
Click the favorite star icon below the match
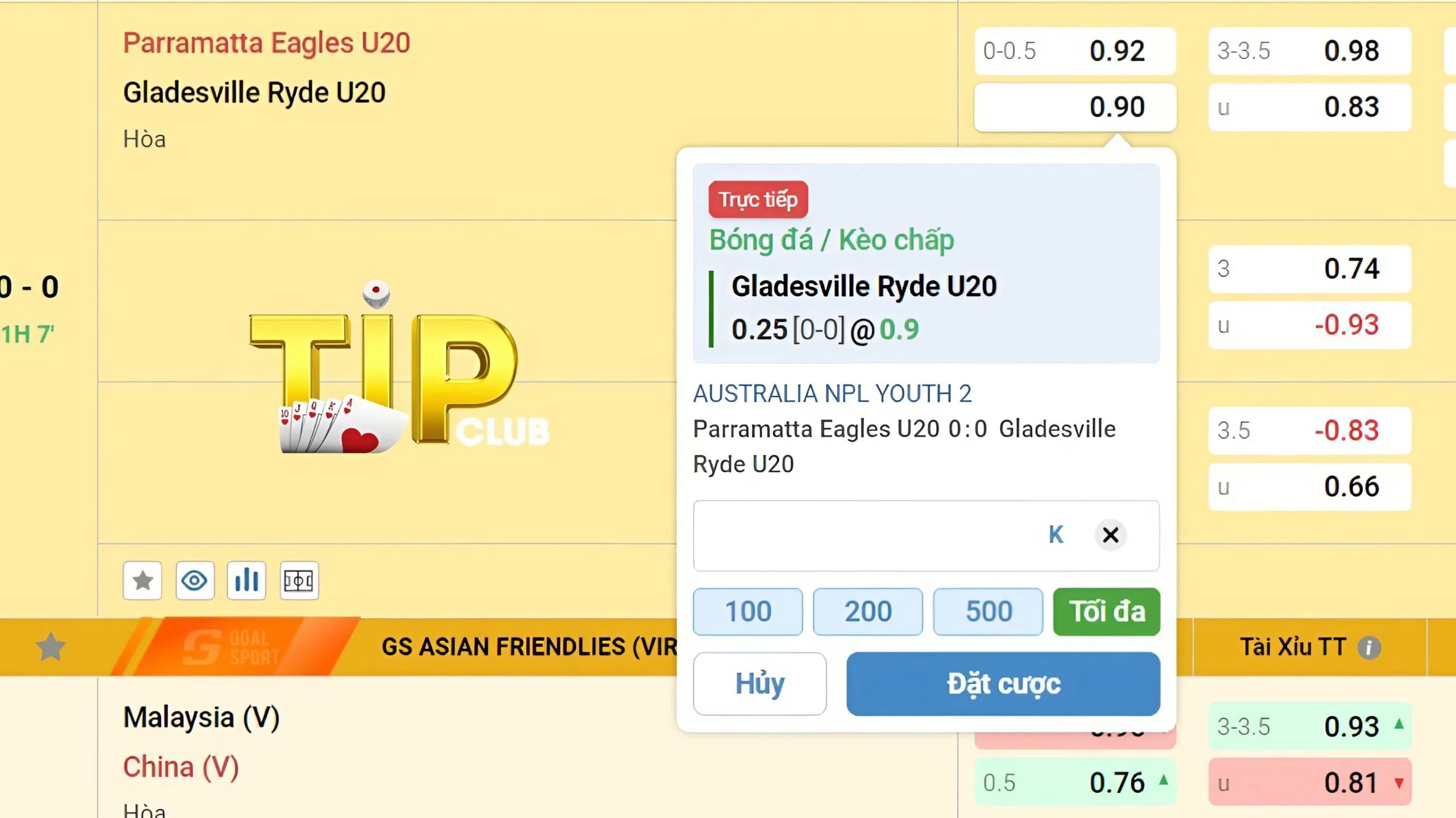tap(142, 580)
